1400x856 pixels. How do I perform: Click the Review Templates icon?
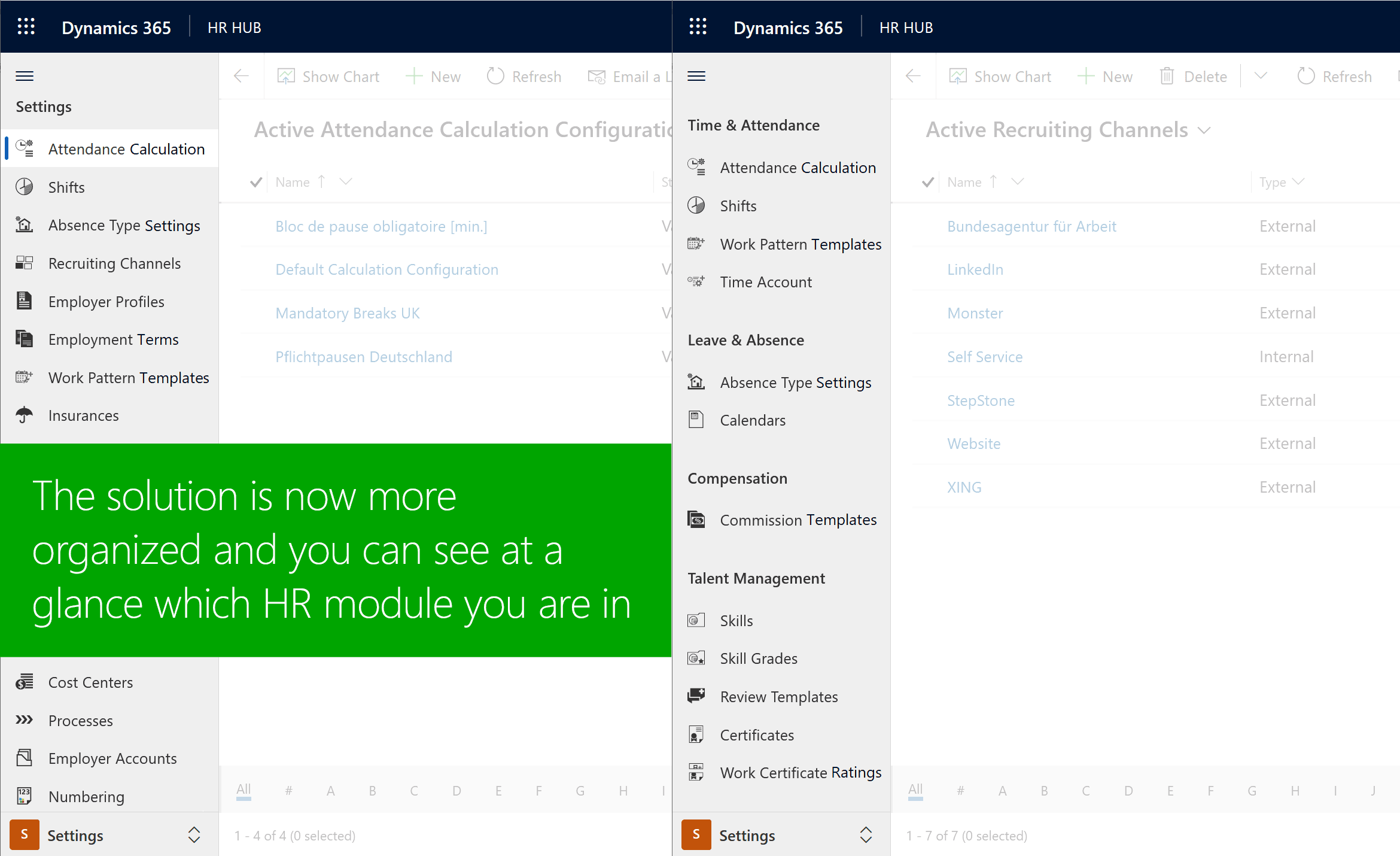[696, 696]
